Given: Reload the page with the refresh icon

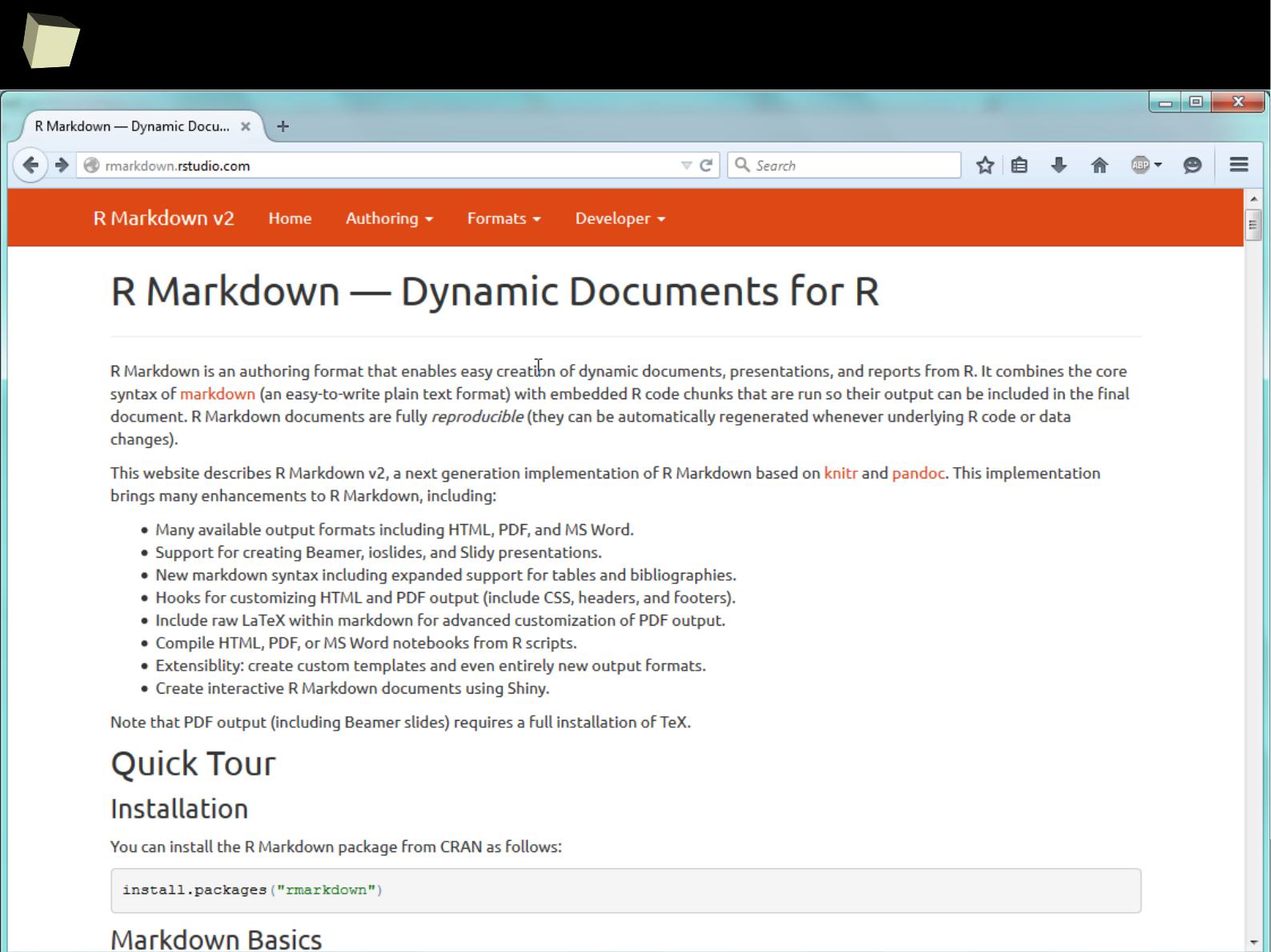Looking at the screenshot, I should (706, 166).
